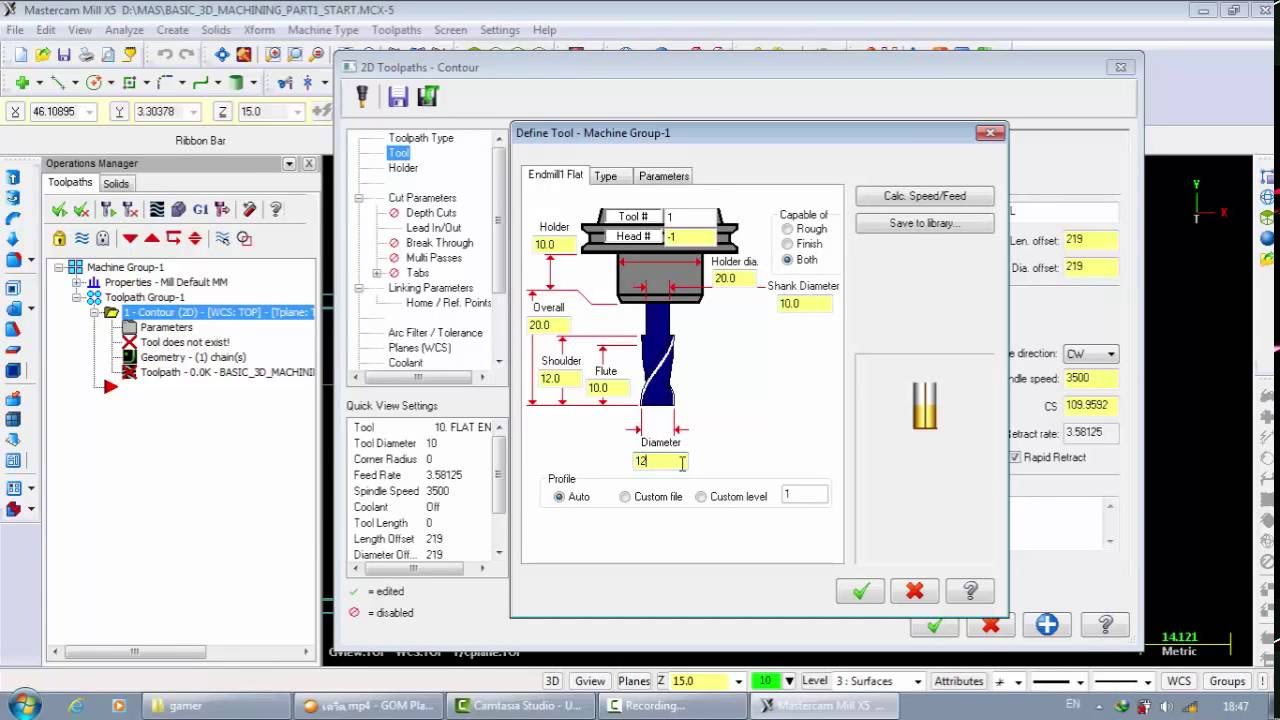
Task: Click the Holder dia. input field
Action: point(734,279)
